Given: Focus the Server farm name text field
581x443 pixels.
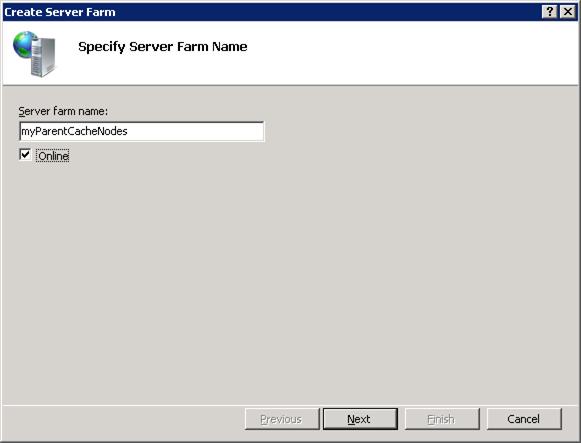Looking at the screenshot, I should click(x=142, y=131).
